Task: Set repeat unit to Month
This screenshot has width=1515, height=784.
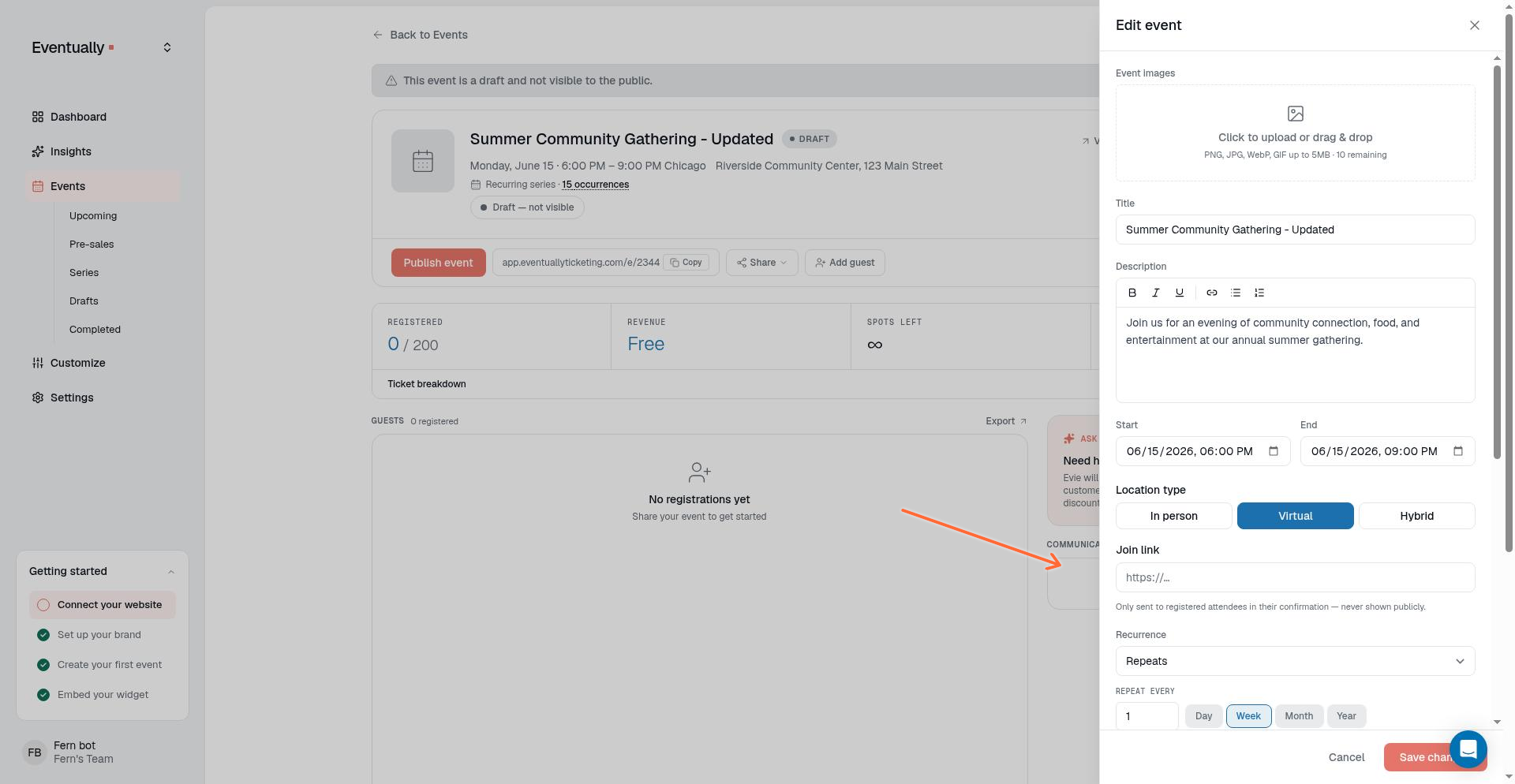Action: [1299, 716]
